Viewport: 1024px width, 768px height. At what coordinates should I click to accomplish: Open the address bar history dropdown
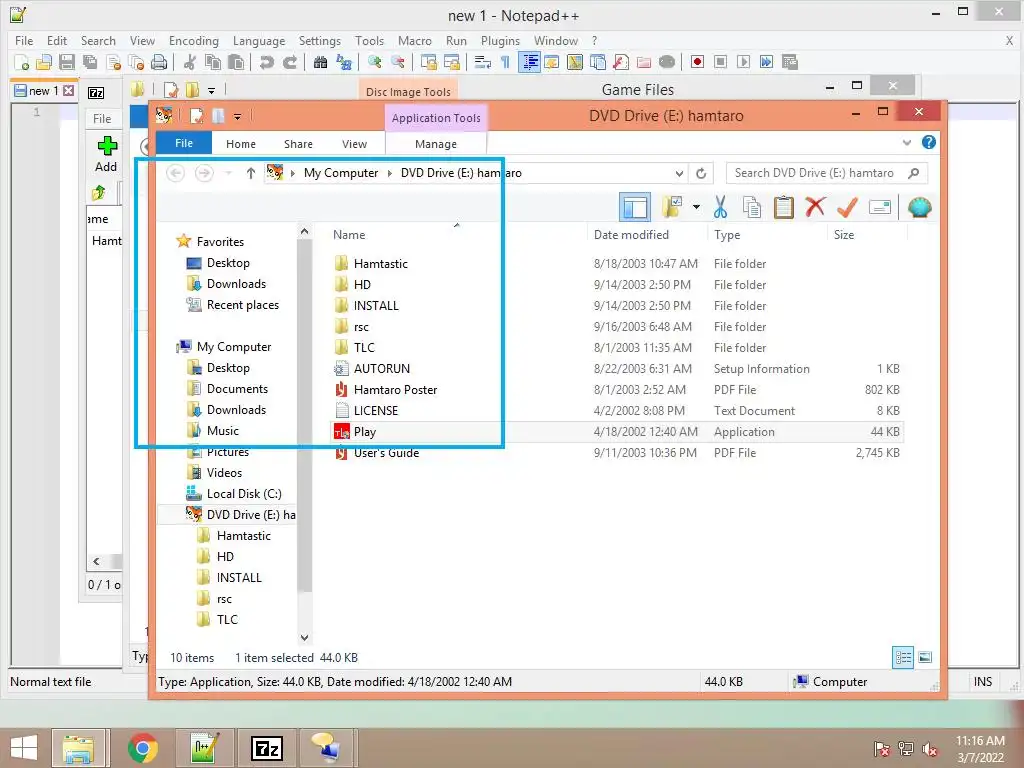[x=679, y=173]
